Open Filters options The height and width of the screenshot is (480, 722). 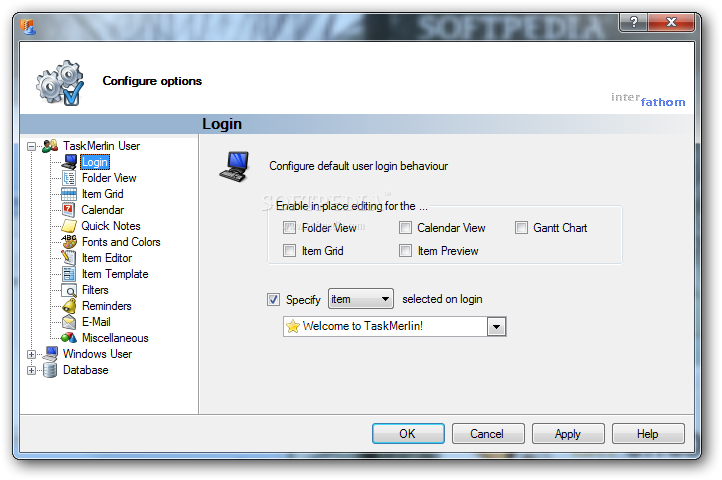(95, 290)
